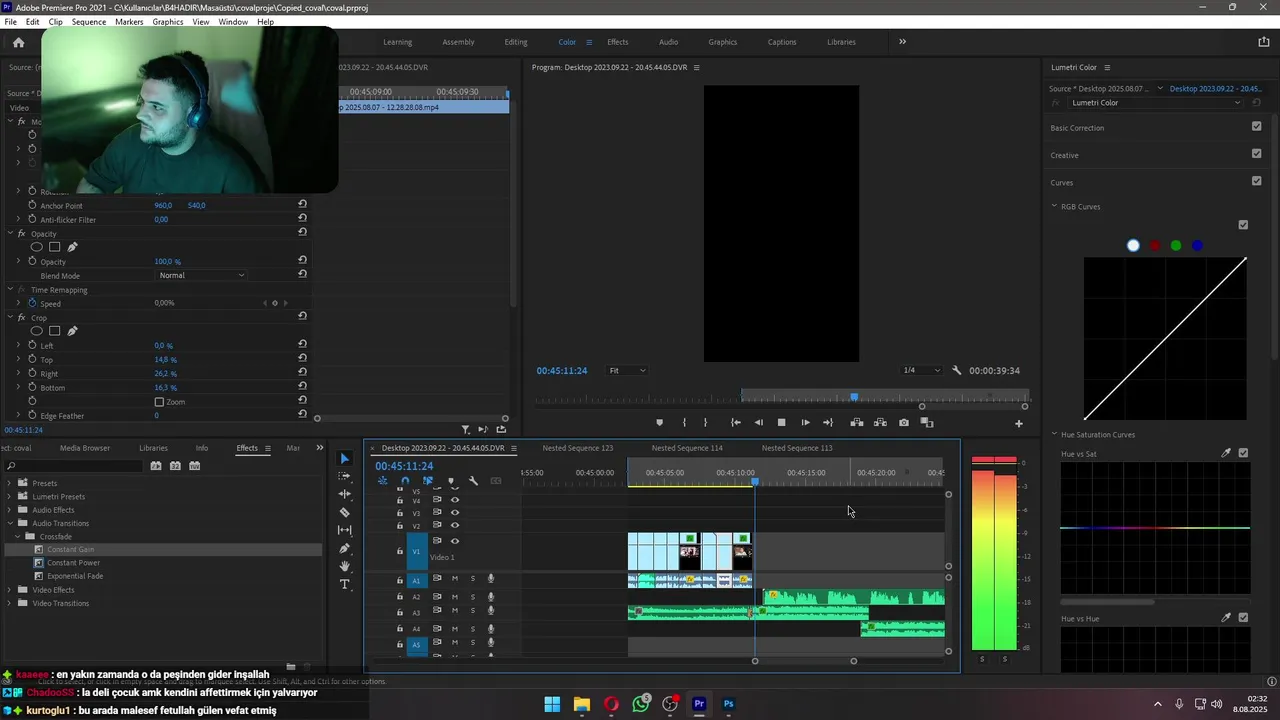Select the Ripple Edit tool
The width and height of the screenshot is (1280, 720).
(x=345, y=494)
